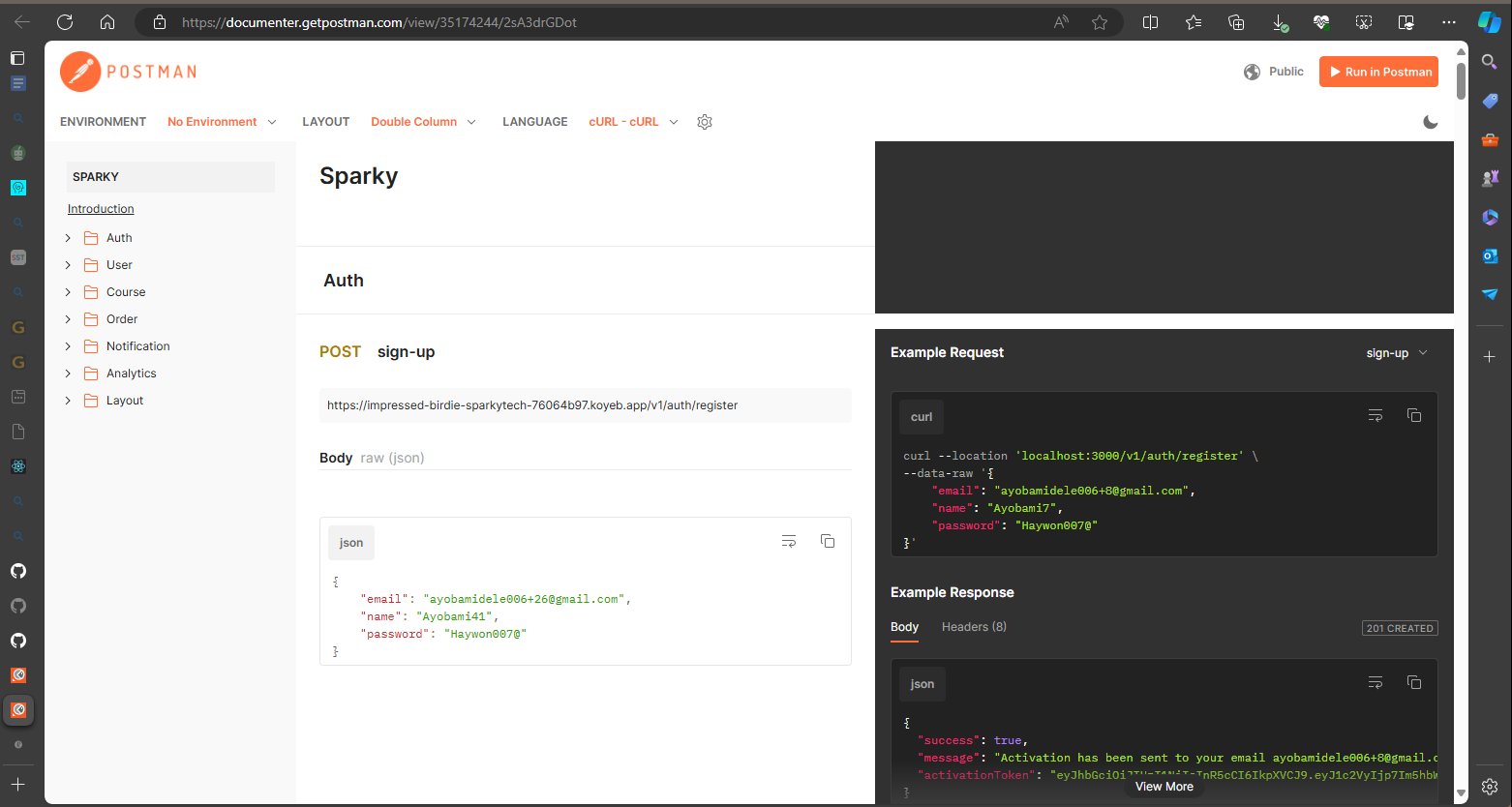Open the favorites list icon
The width and height of the screenshot is (1512, 807).
click(x=1193, y=22)
